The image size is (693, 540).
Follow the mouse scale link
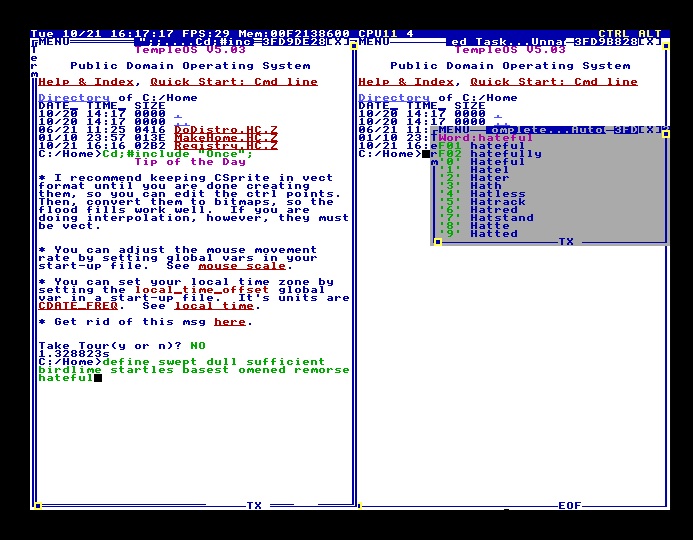click(x=242, y=266)
